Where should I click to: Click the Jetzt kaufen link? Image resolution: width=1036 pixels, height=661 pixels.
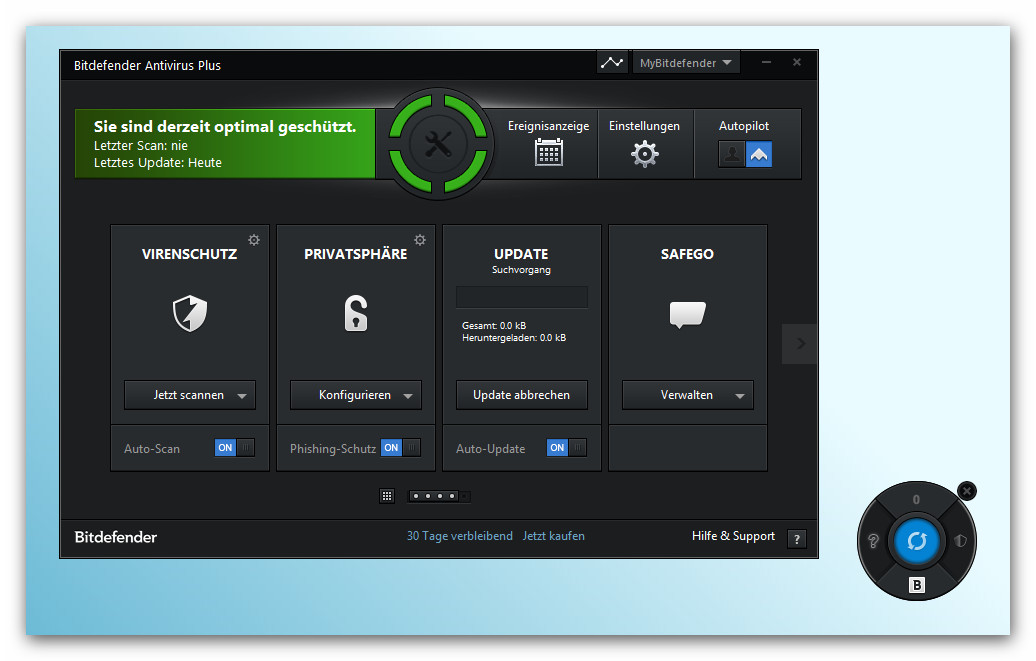coord(553,536)
